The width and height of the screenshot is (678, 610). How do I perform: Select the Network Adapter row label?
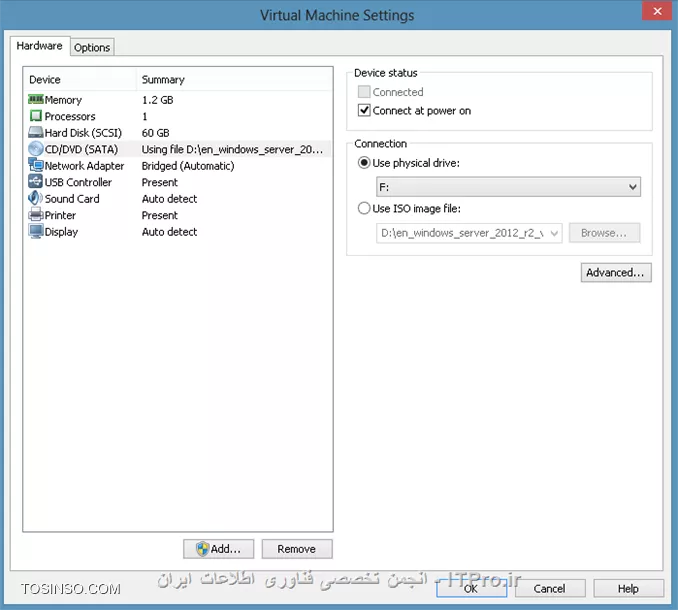(84, 166)
